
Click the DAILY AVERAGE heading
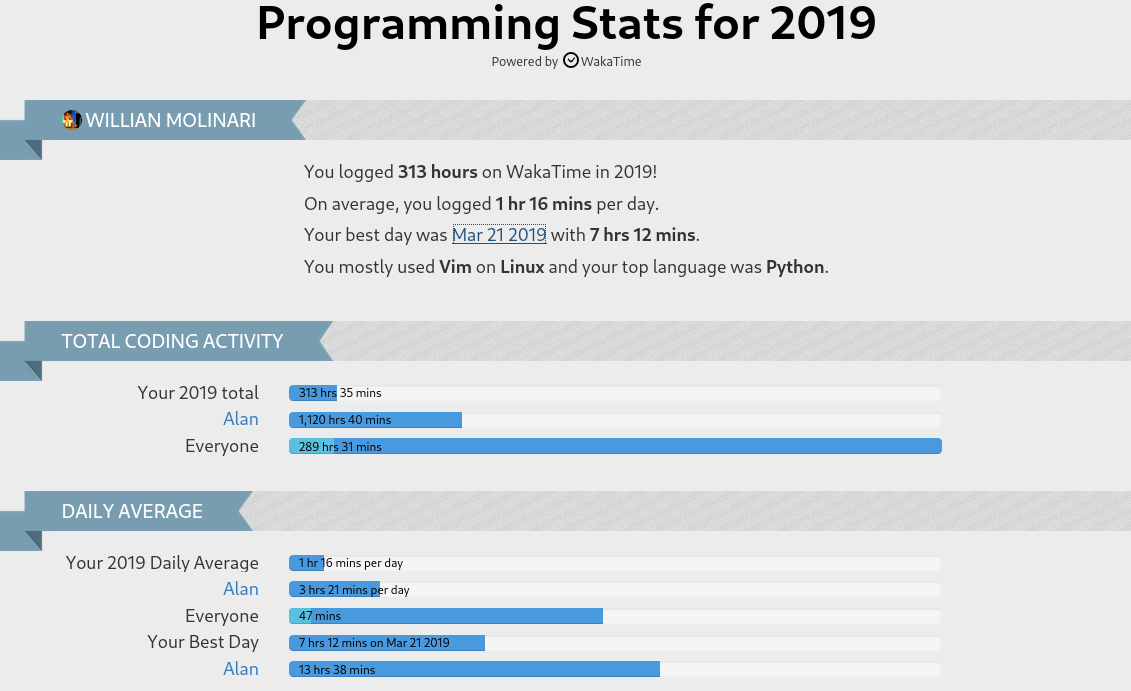132,511
